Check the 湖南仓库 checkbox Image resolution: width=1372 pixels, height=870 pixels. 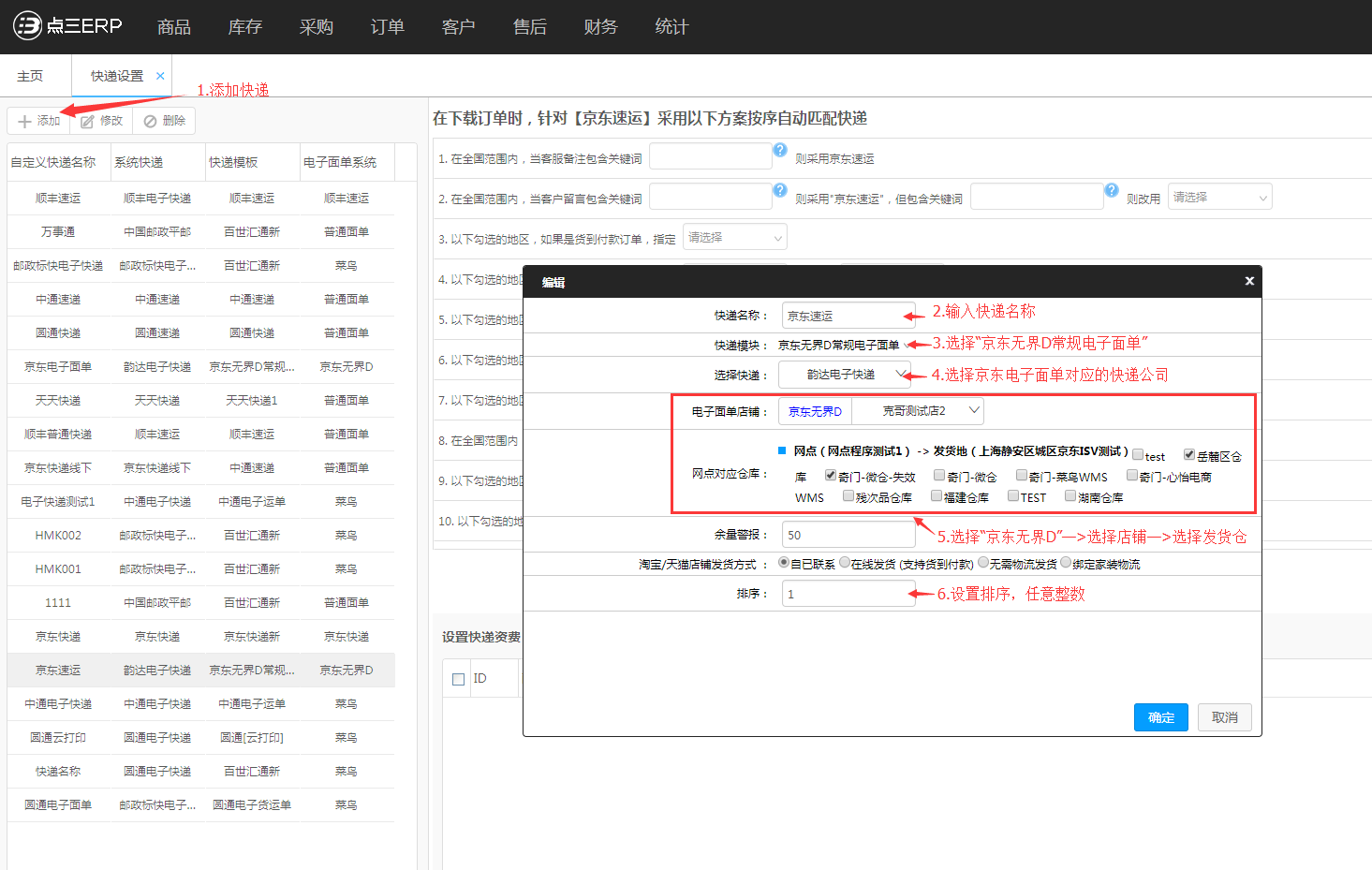pos(1070,495)
